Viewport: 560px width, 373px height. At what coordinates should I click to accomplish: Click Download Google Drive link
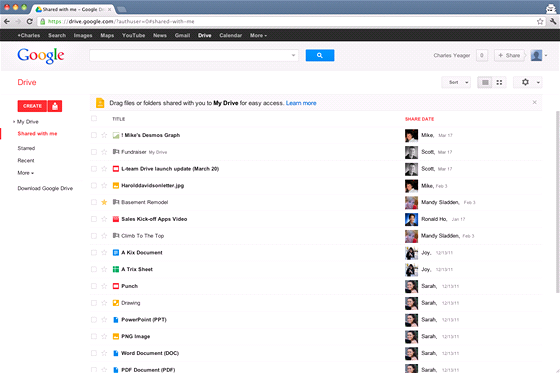45,188
